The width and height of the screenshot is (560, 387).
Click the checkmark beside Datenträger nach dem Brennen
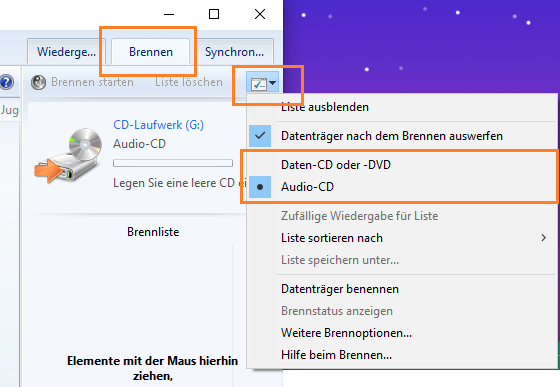pyautogui.click(x=260, y=136)
